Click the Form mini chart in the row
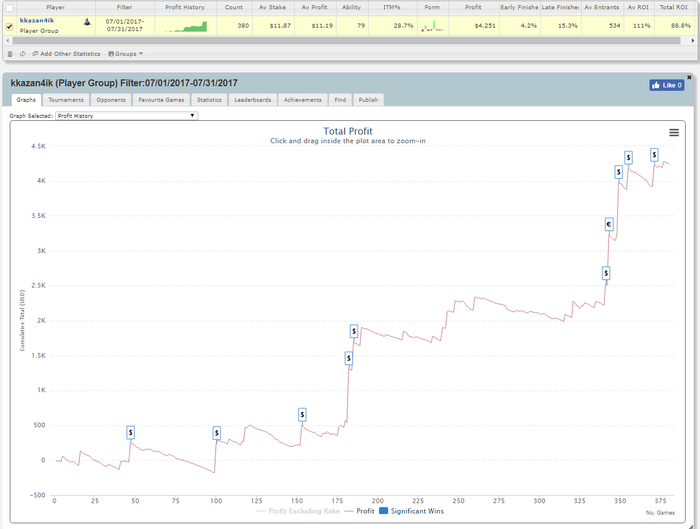Image resolution: width=700 pixels, height=529 pixels. point(432,26)
